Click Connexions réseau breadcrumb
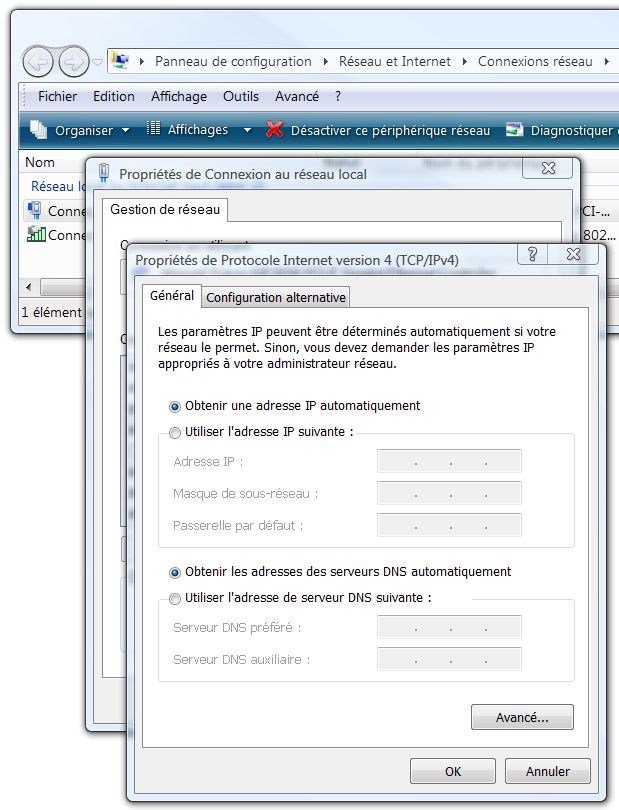This screenshot has height=810, width=619. click(535, 61)
